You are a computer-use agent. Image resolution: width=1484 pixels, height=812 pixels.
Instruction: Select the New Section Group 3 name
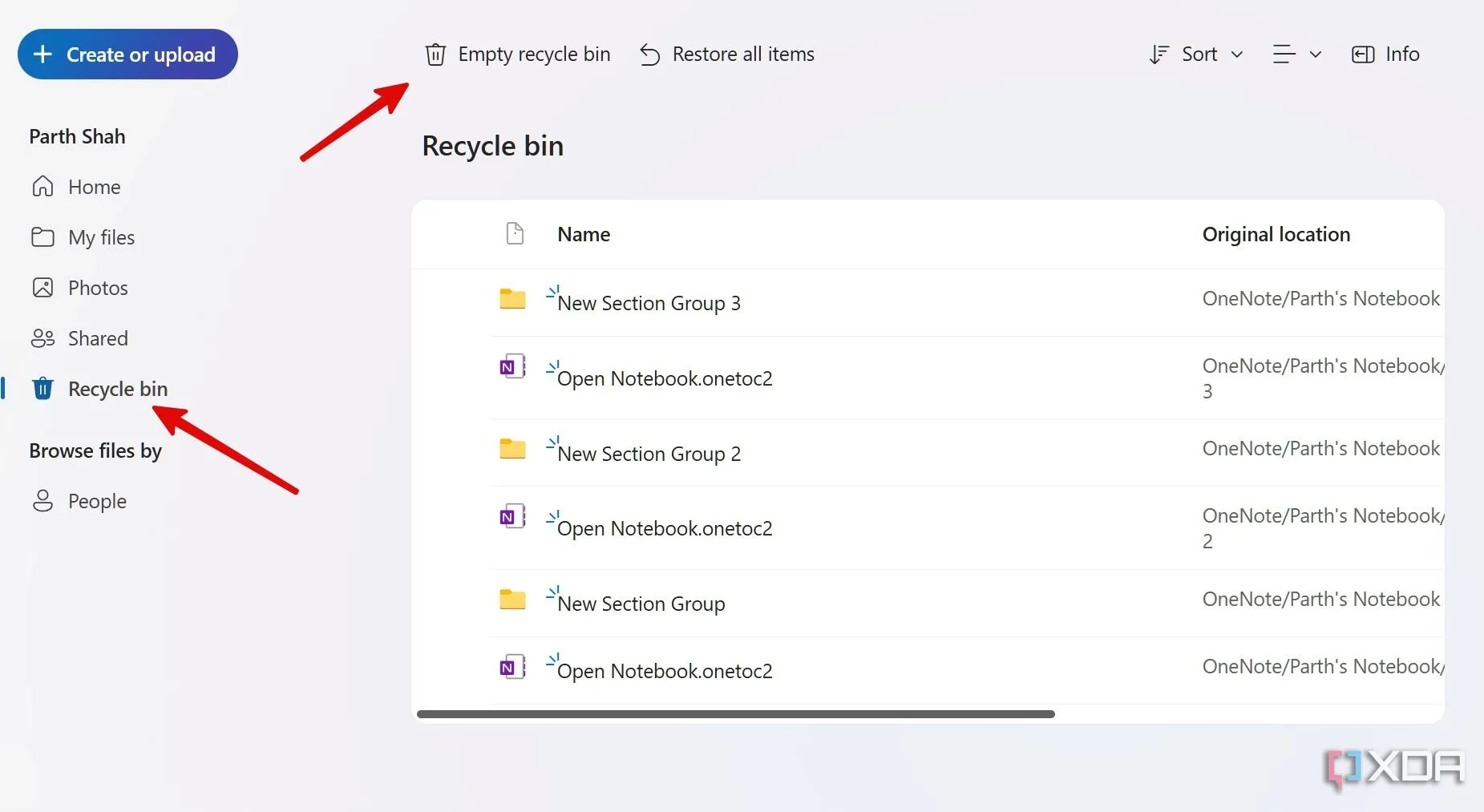tap(649, 303)
